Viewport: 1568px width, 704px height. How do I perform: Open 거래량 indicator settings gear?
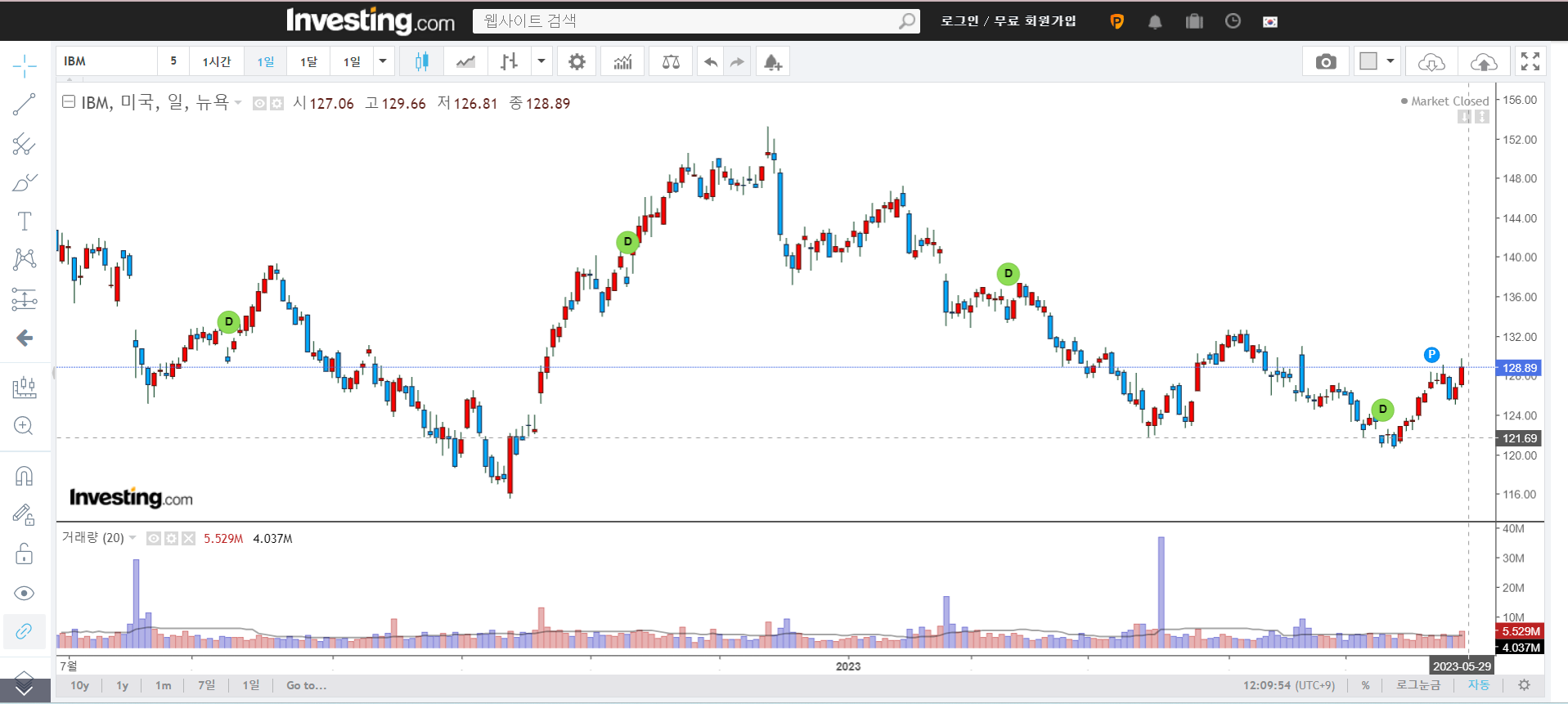point(171,538)
